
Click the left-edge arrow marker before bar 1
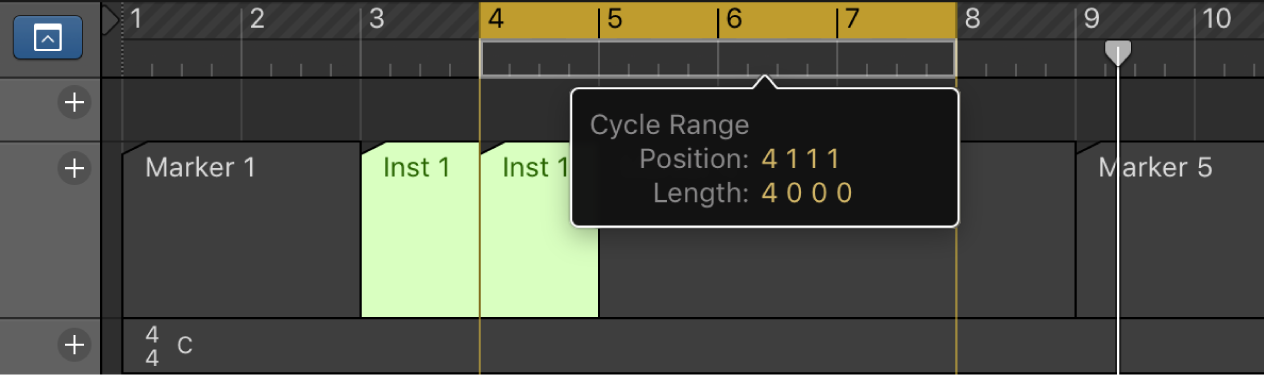[110, 19]
